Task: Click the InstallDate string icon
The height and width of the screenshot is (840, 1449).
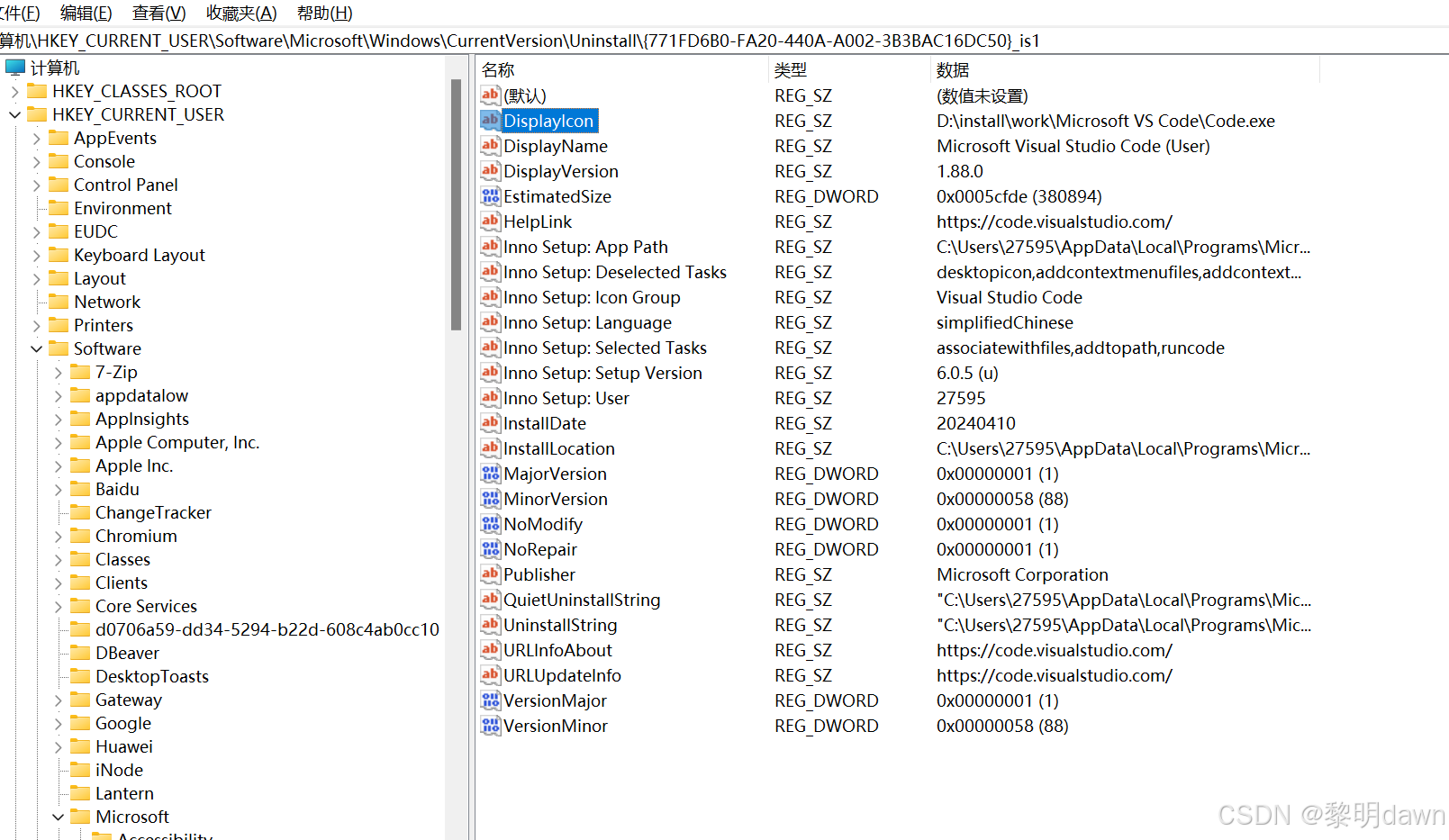Action: coord(491,423)
